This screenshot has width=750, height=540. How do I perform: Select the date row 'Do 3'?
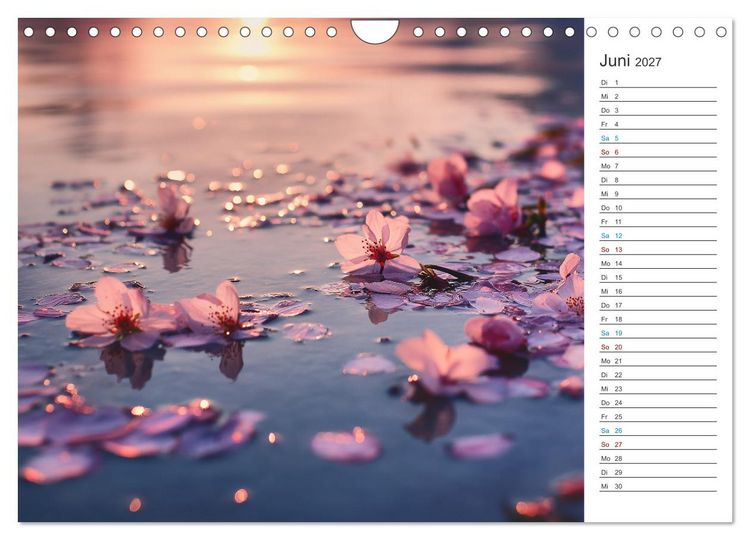pos(658,110)
